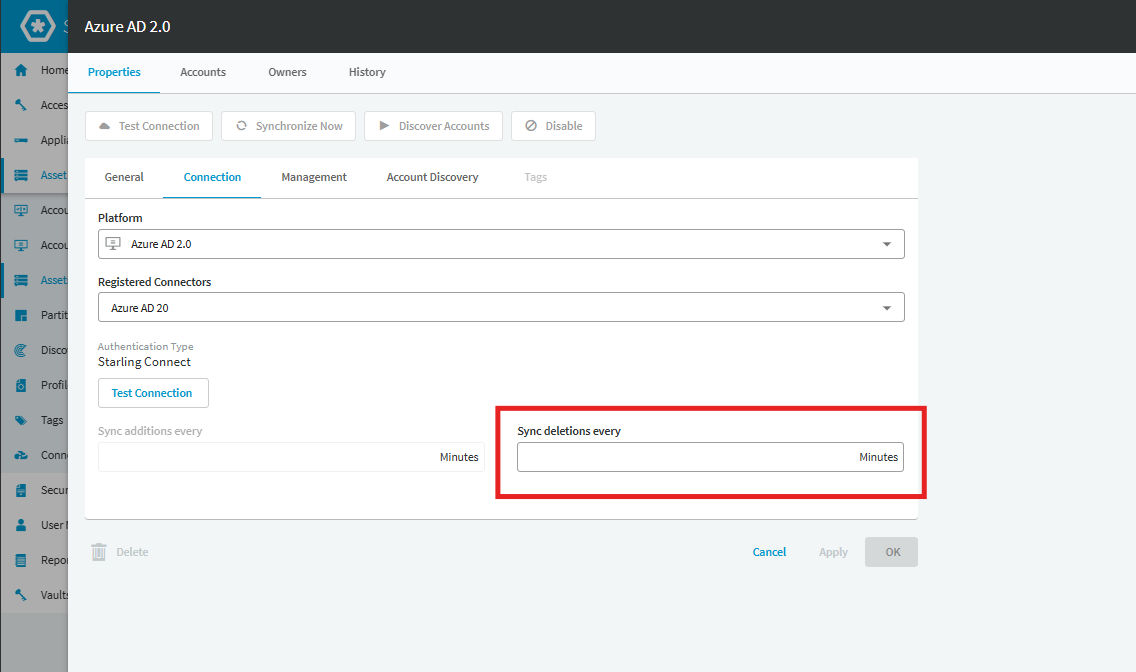This screenshot has height=672, width=1136.
Task: Click the Starling Connect authentication text
Action: (144, 362)
